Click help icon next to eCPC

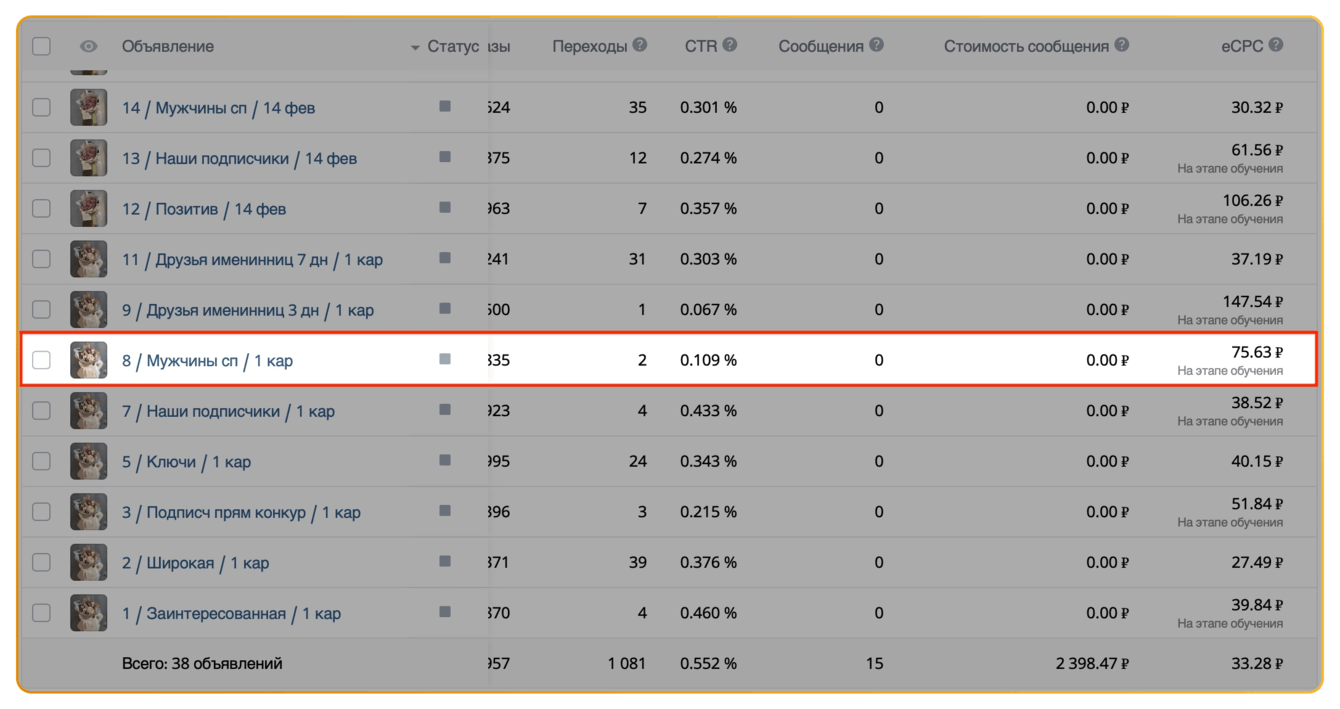tap(1276, 45)
